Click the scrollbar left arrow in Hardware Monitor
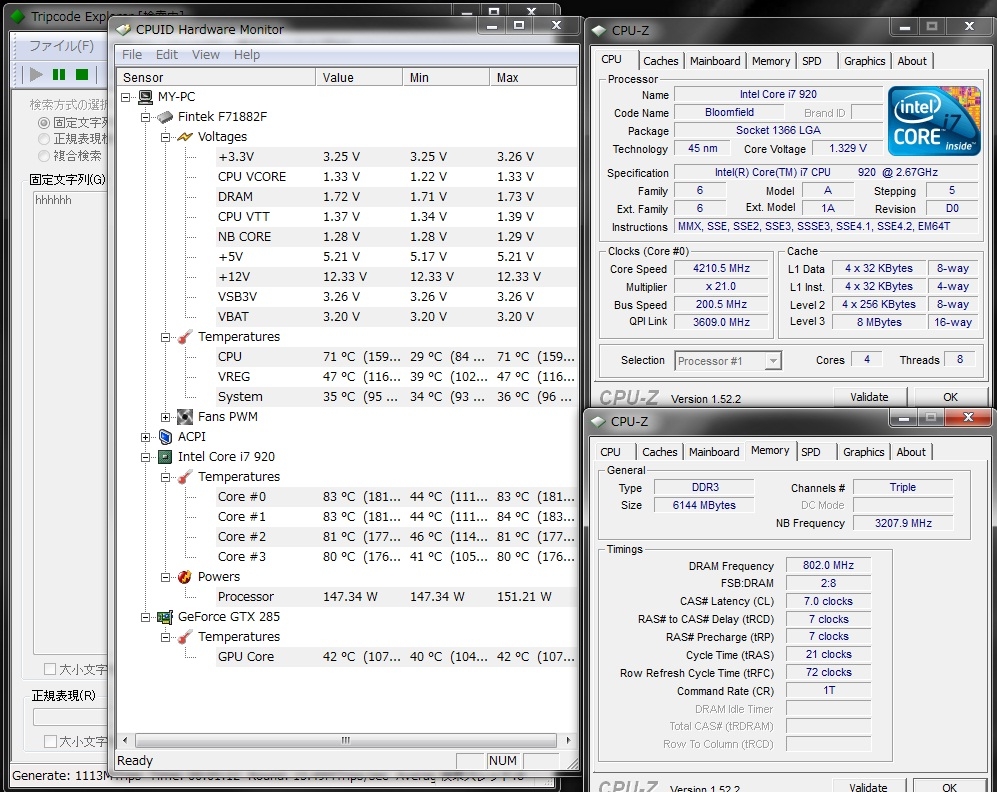The height and width of the screenshot is (792, 997). 125,741
